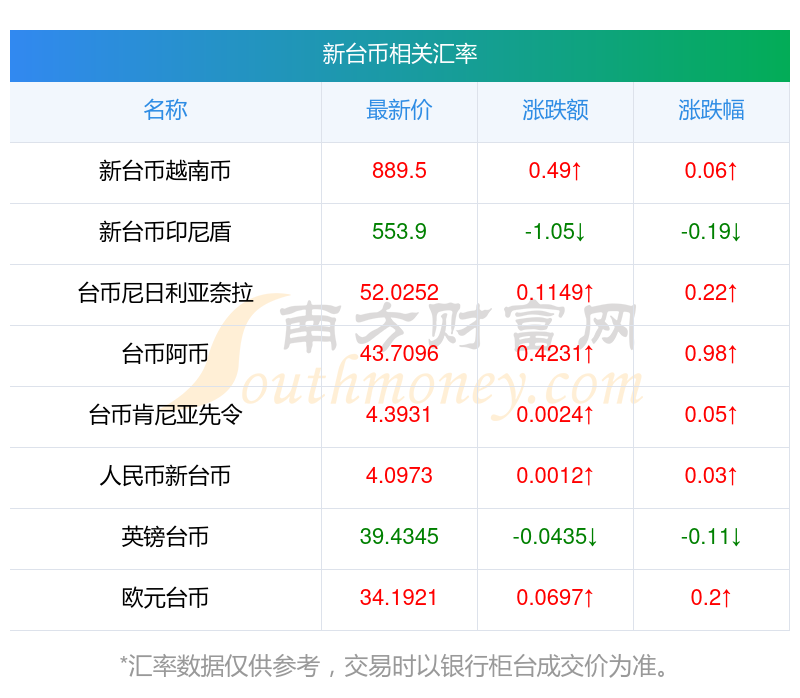Viewport: 800px width, 698px height.
Task: Click the 涨跌幅 column header
Action: click(x=711, y=110)
